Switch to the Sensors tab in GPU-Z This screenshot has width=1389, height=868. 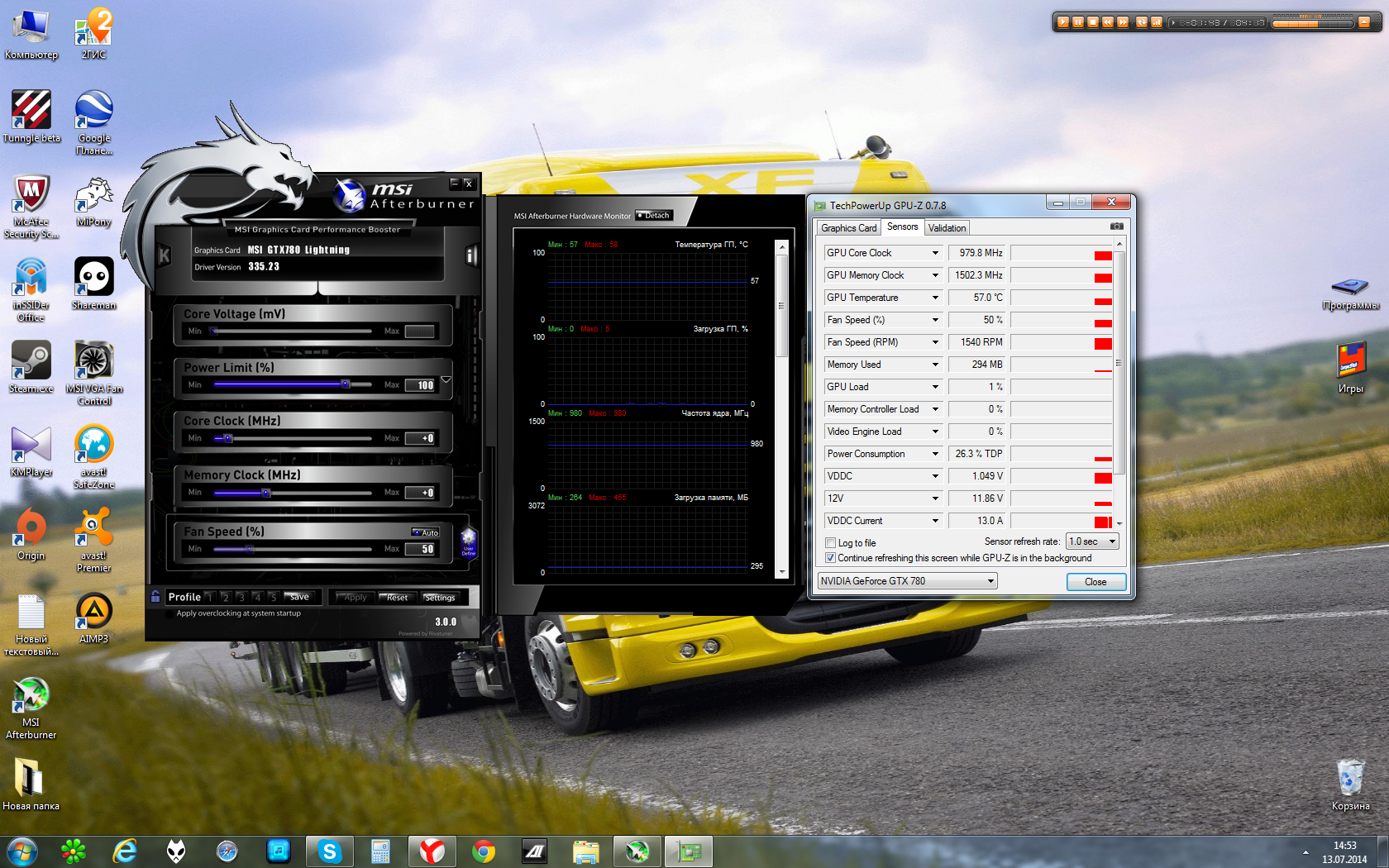click(x=903, y=227)
